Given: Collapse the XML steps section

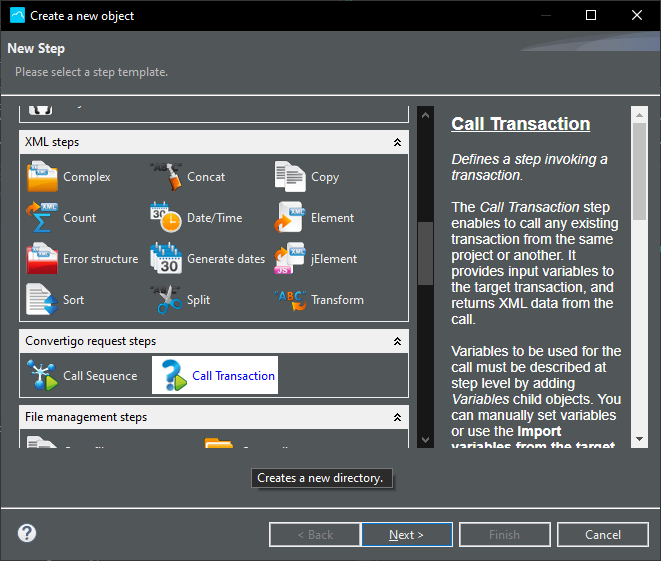Looking at the screenshot, I should click(x=397, y=142).
